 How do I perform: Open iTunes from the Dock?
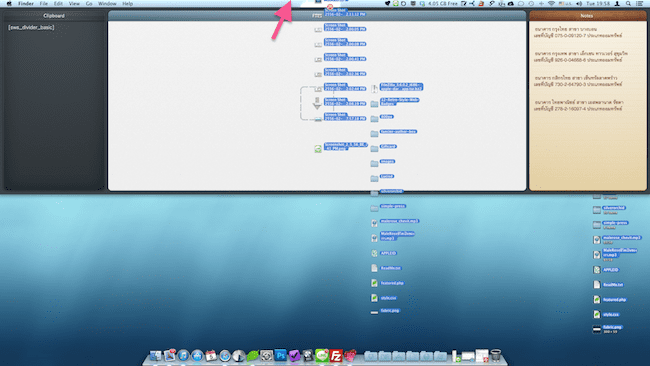(183, 356)
